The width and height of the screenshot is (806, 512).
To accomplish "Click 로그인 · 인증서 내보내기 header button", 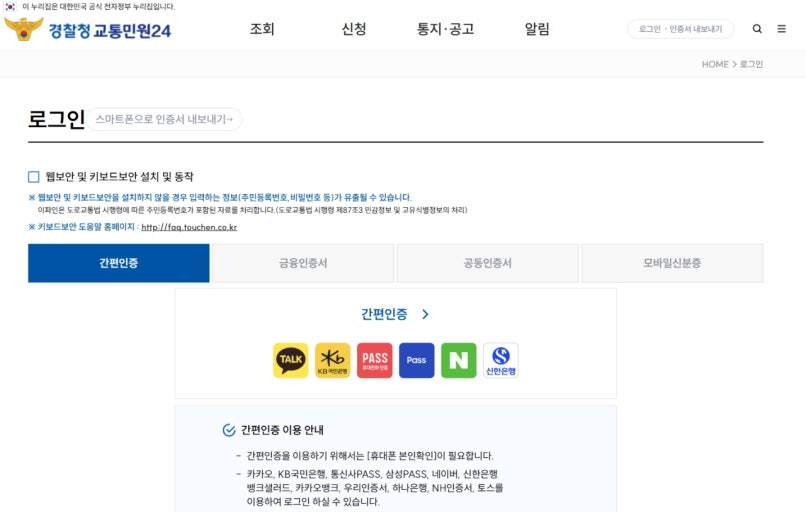I will (x=681, y=29).
